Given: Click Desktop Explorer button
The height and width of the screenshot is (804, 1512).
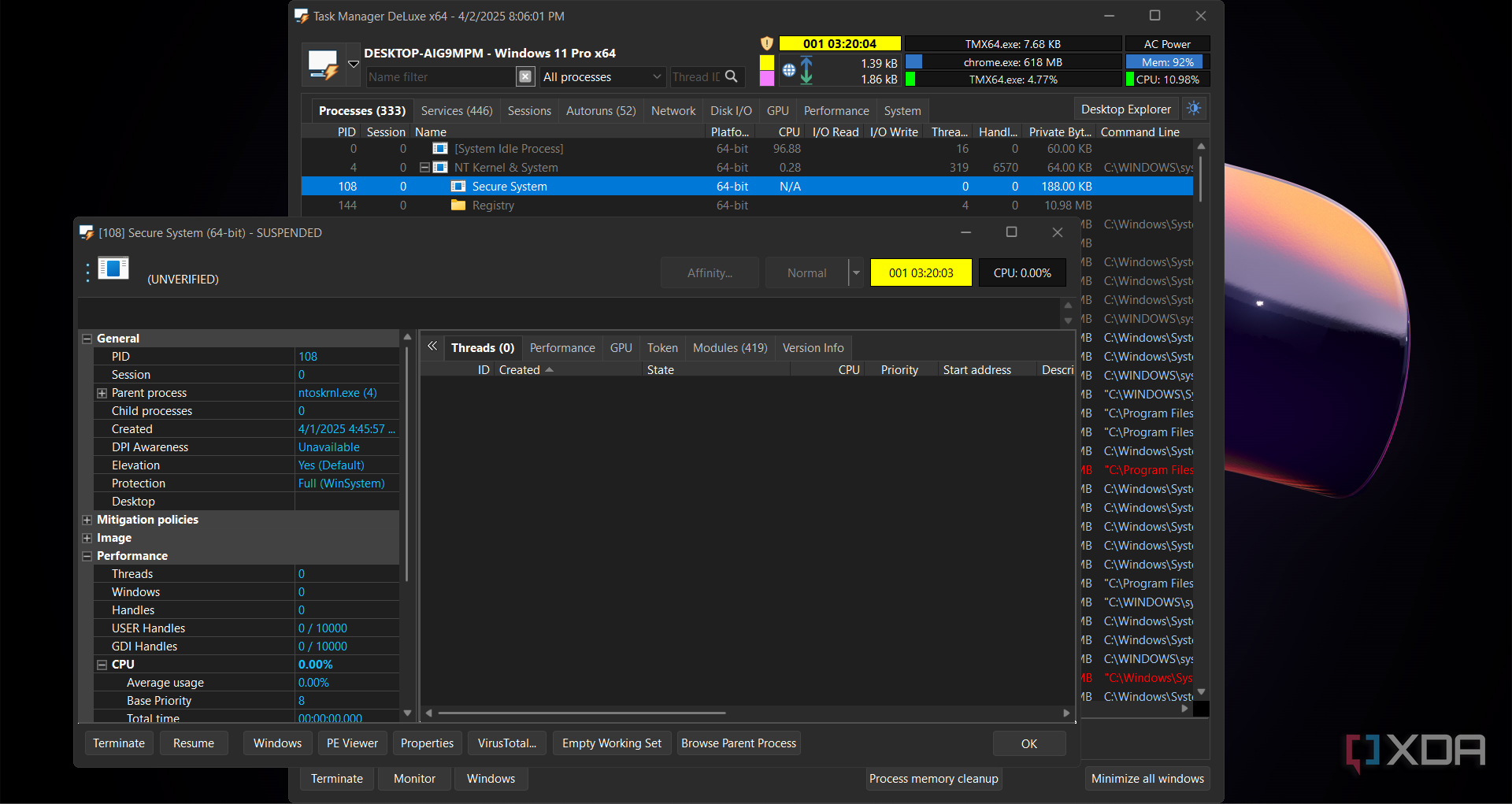Looking at the screenshot, I should pyautogui.click(x=1126, y=109).
